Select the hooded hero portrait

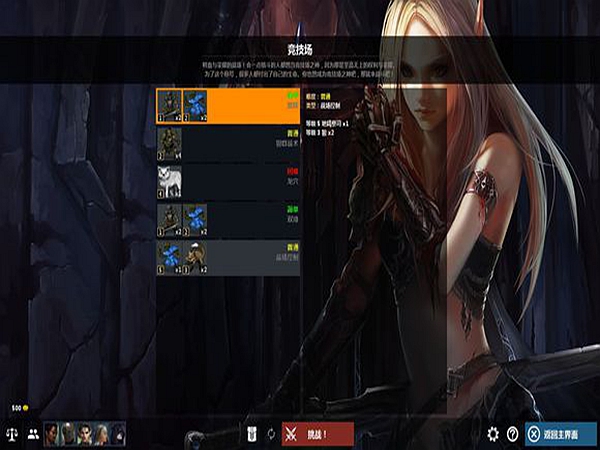point(118,434)
